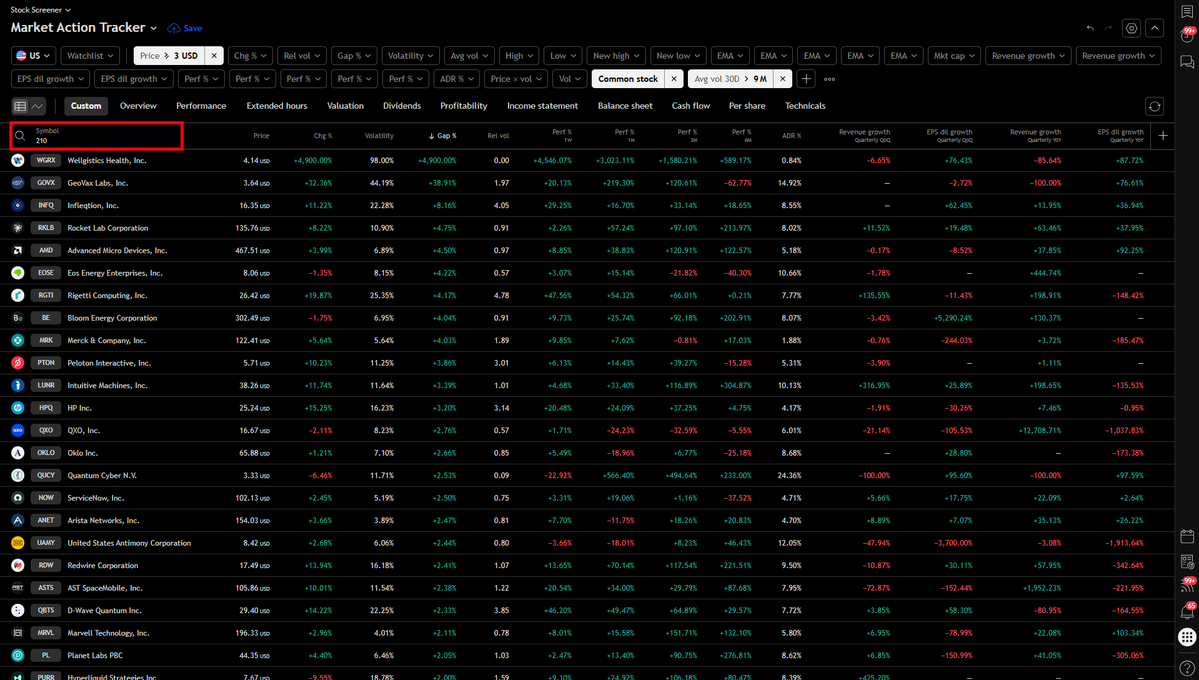
Task: Edit the Avg vol 30D > 9M chip
Action: click(730, 79)
